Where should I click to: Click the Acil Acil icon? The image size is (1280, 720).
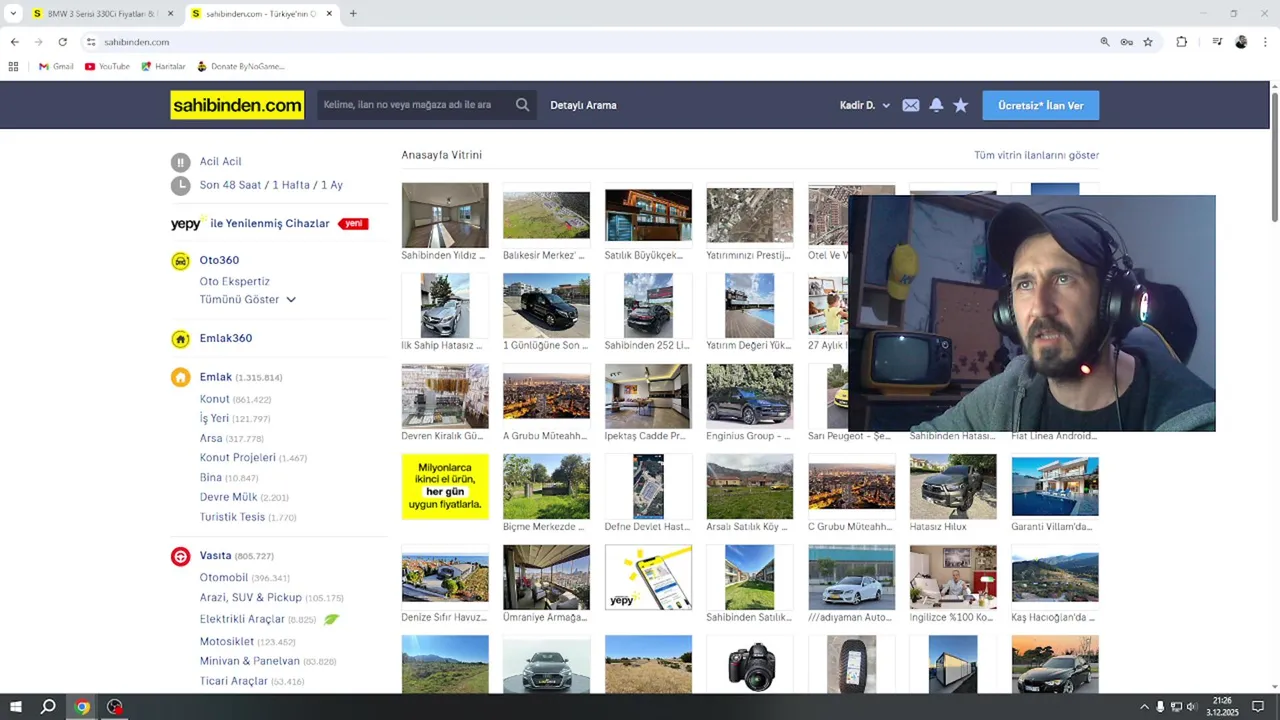180,162
